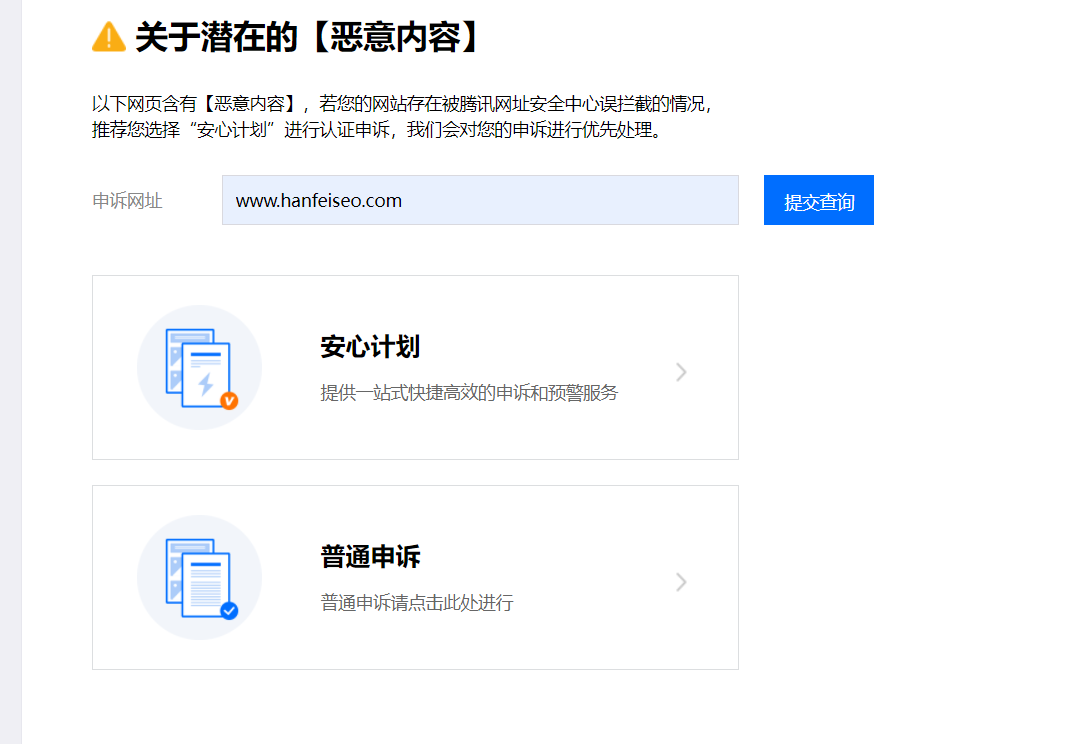
Task: Click the heading 关于潜在的【恶意内容】
Action: click(x=306, y=37)
